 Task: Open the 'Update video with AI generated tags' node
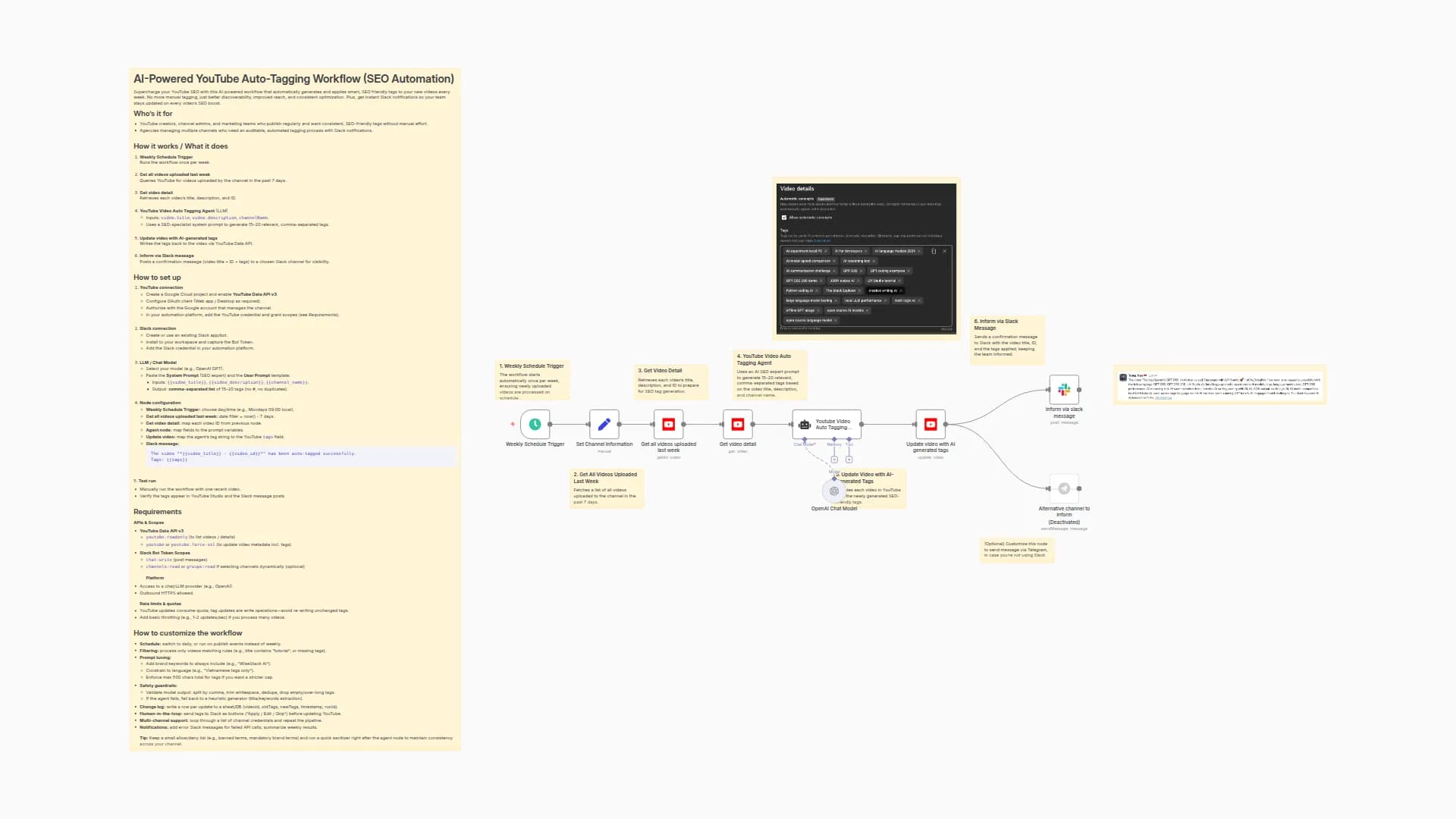pos(930,425)
